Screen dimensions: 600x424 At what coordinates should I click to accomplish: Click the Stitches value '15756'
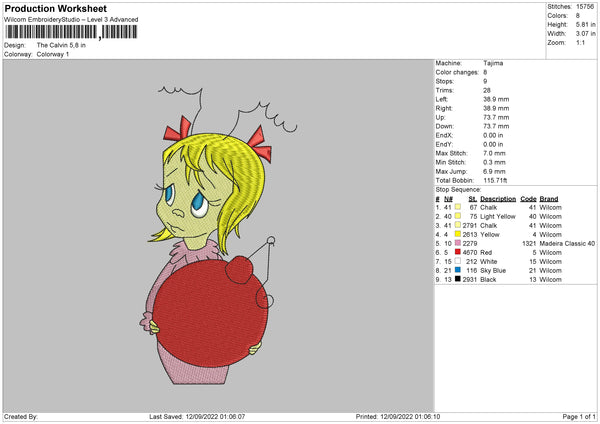coord(585,7)
